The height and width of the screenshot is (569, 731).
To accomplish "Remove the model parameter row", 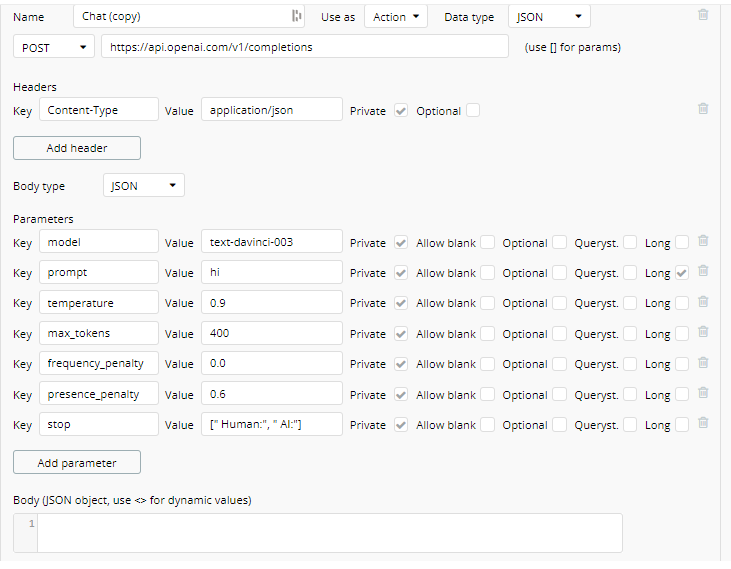I will [x=703, y=241].
